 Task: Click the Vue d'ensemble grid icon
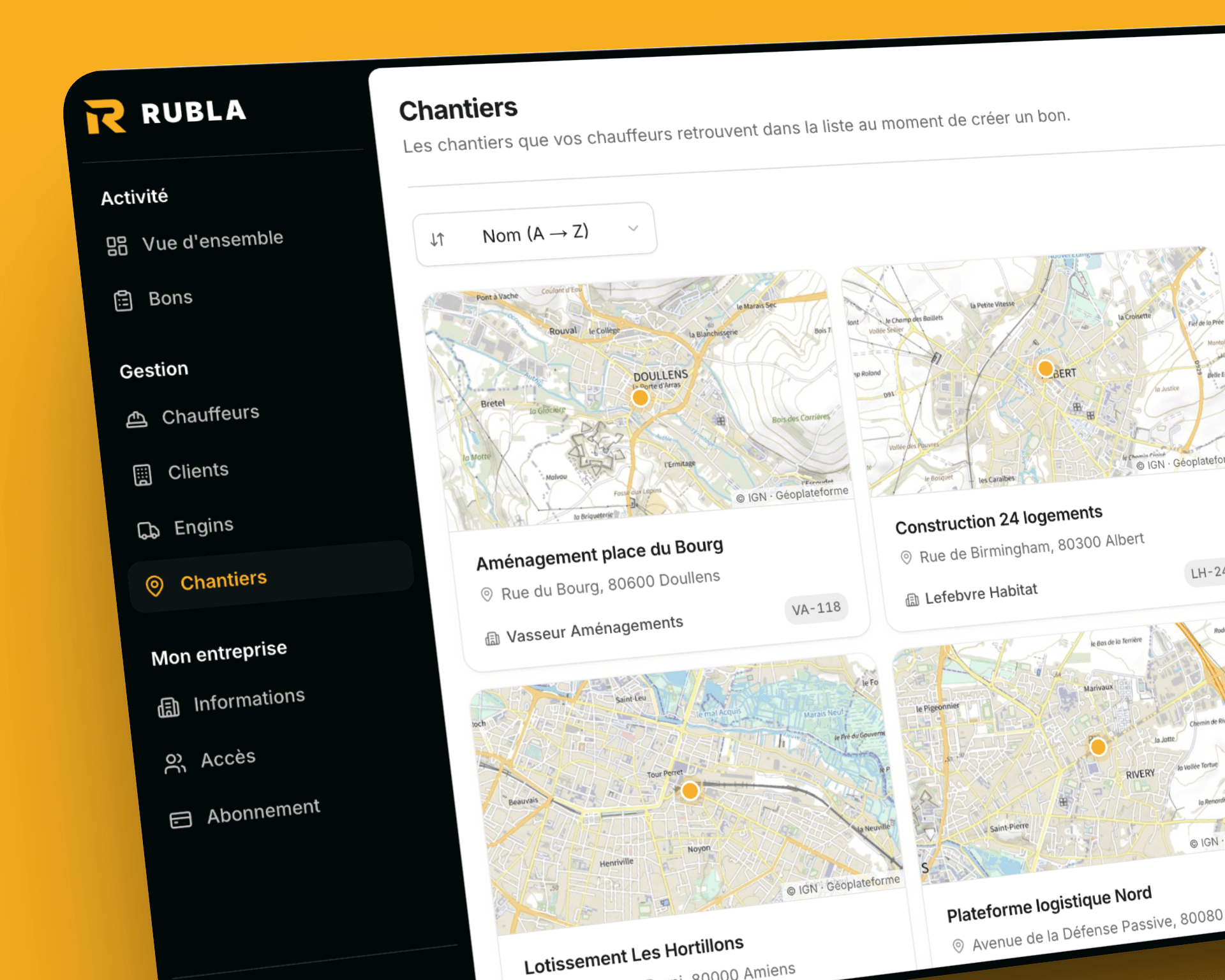pyautogui.click(x=117, y=246)
